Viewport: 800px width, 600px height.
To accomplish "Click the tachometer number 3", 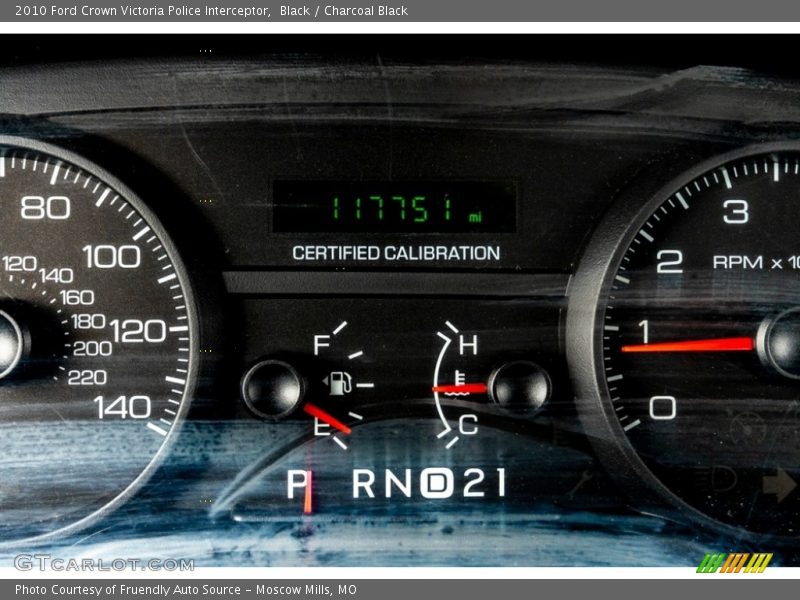I will [x=736, y=211].
